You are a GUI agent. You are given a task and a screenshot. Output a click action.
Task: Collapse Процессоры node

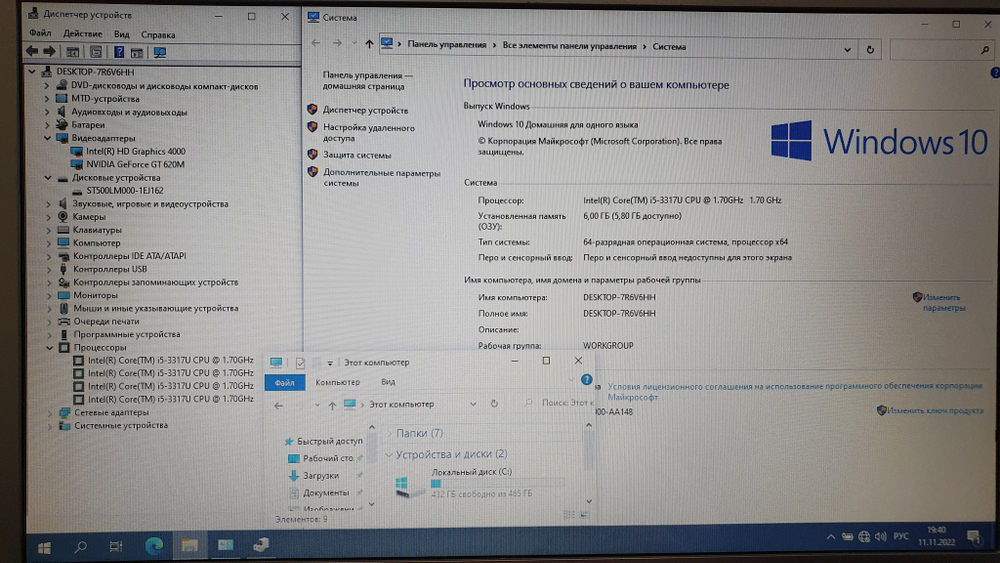click(49, 347)
